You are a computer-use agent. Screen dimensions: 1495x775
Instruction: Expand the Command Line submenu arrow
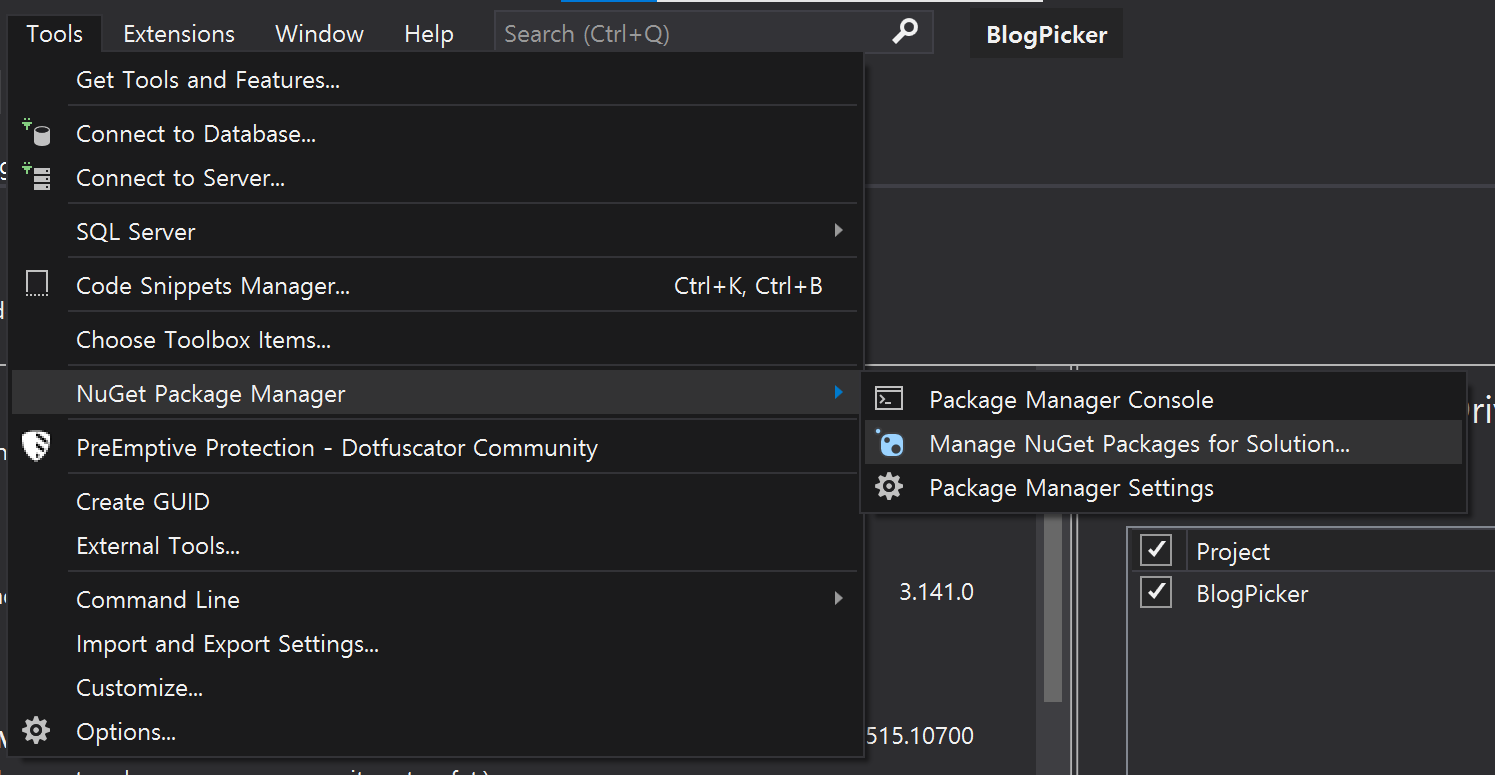(838, 599)
